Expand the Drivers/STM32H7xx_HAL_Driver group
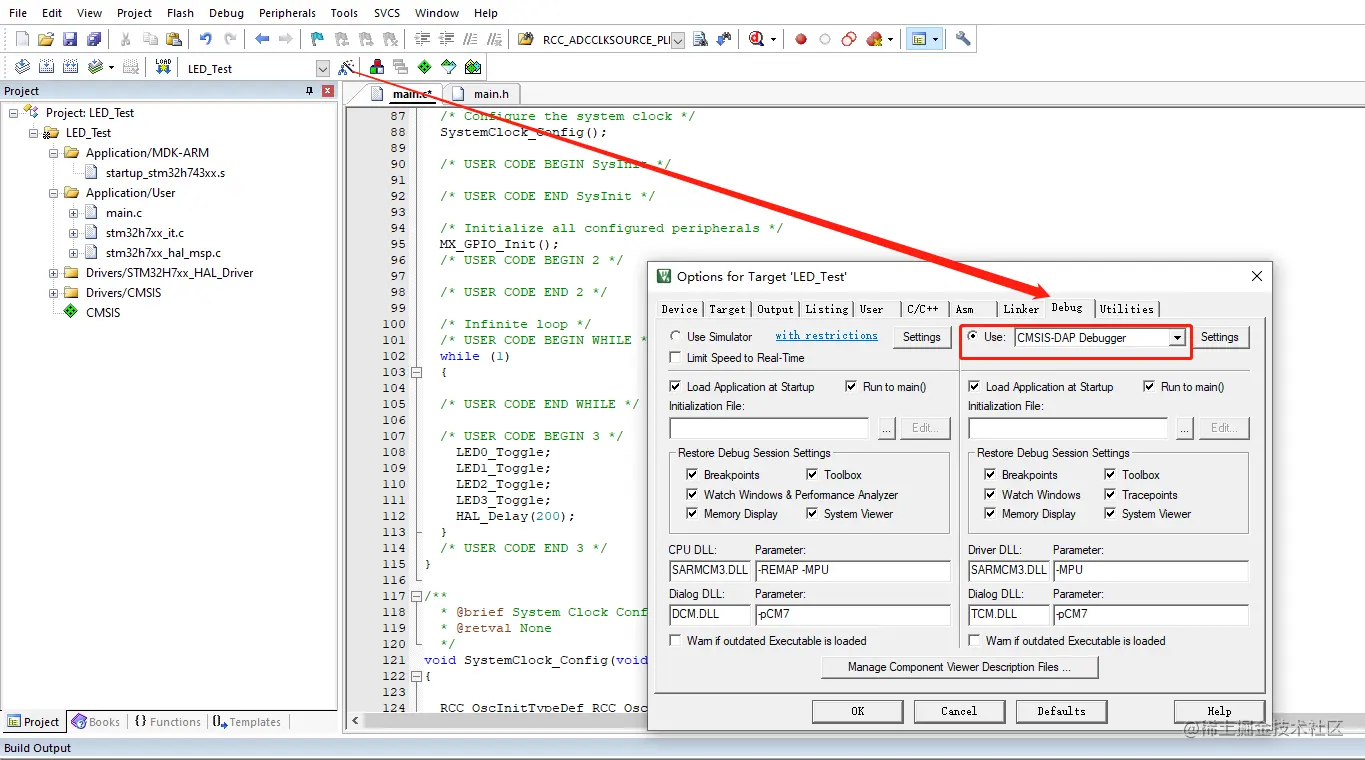Screen dimensions: 1365x760 coord(54,273)
